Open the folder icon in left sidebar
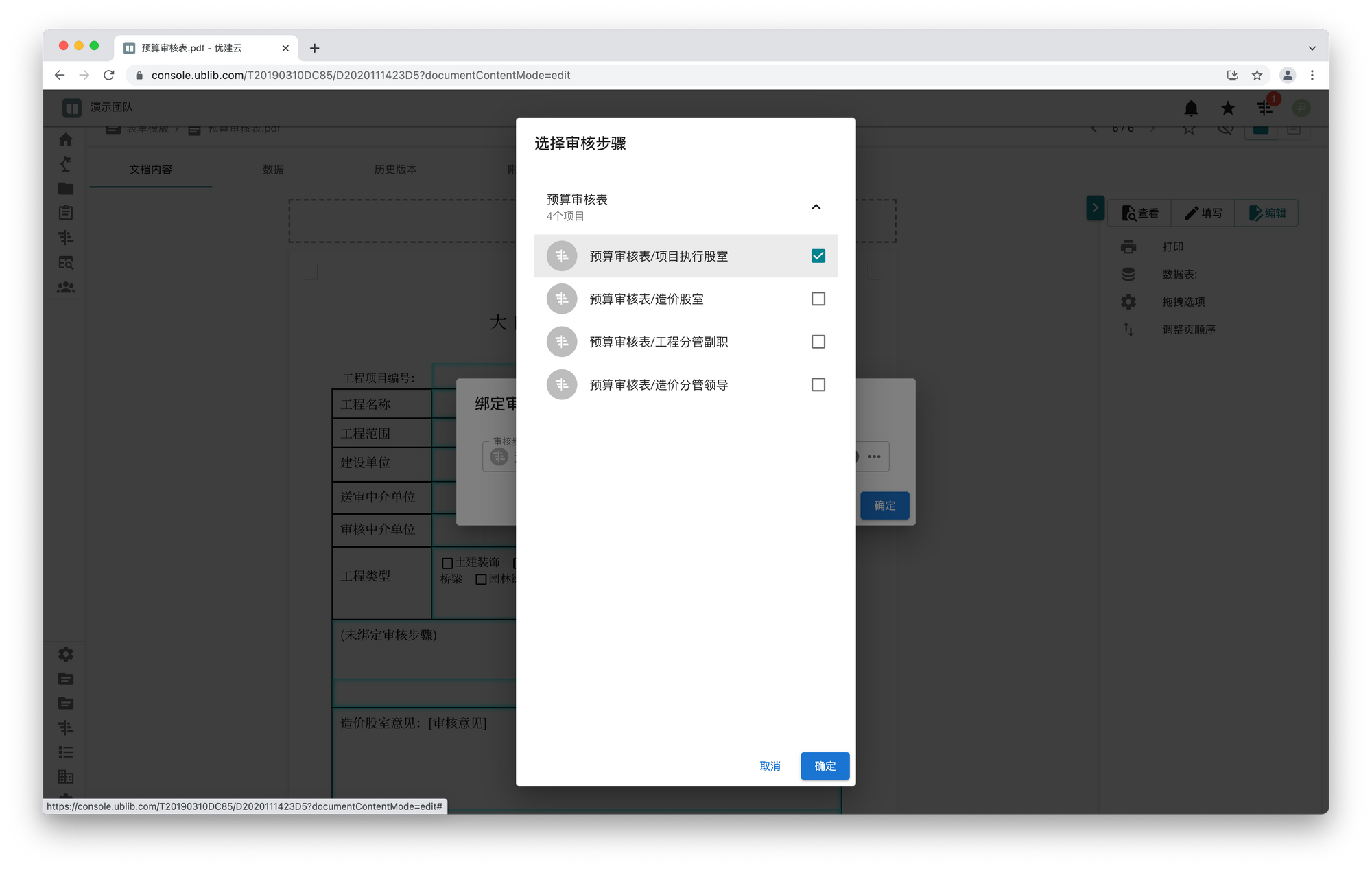This screenshot has width=1372, height=871. (x=66, y=188)
